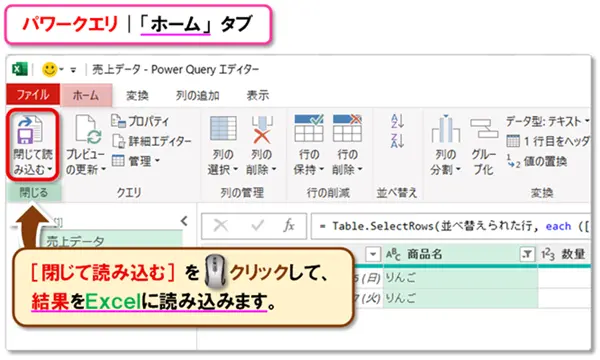Click the Choose Columns (列の選択) icon
Viewport: 600px width, 360px height.
click(x=223, y=129)
